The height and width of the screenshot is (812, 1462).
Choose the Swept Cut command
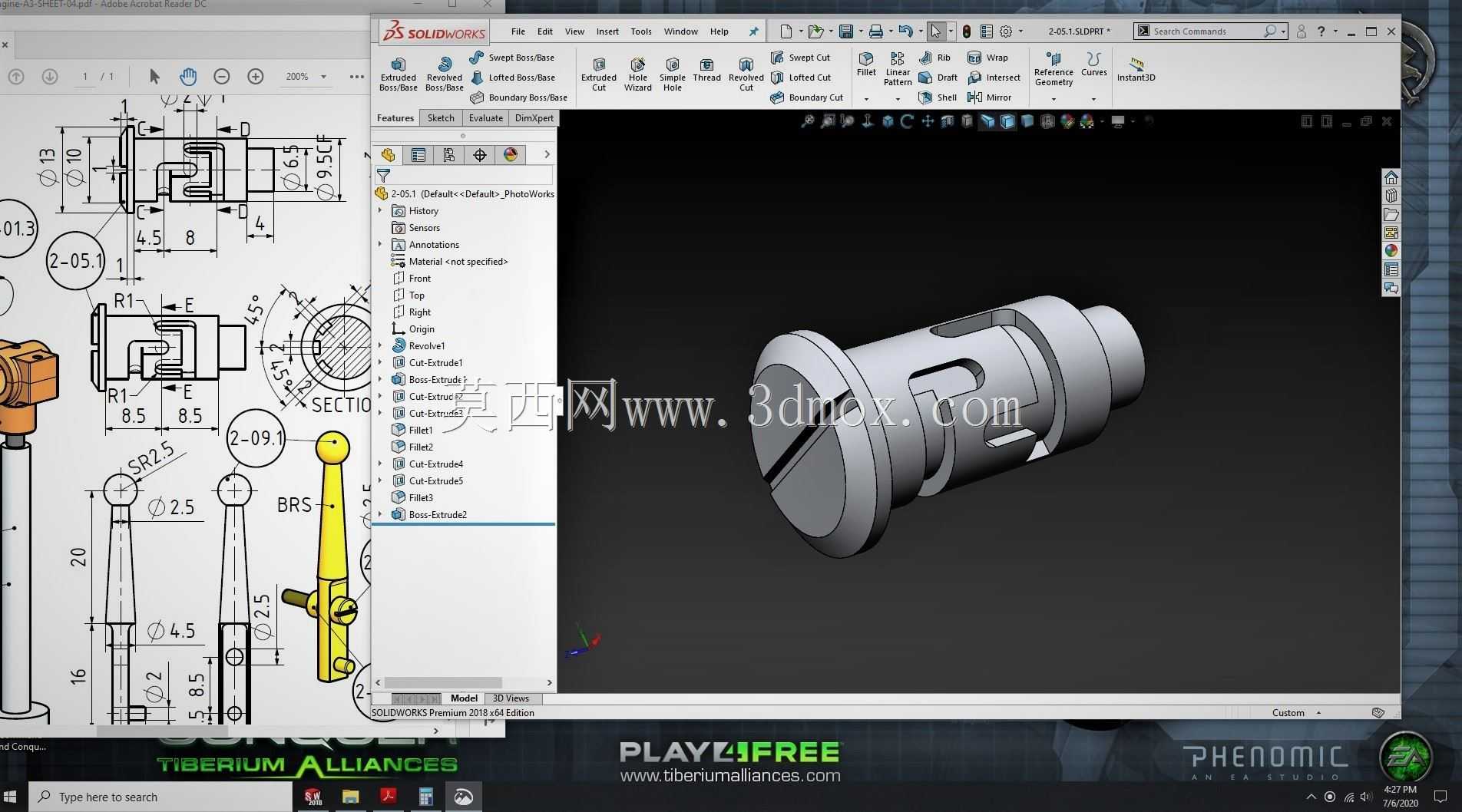pos(800,58)
